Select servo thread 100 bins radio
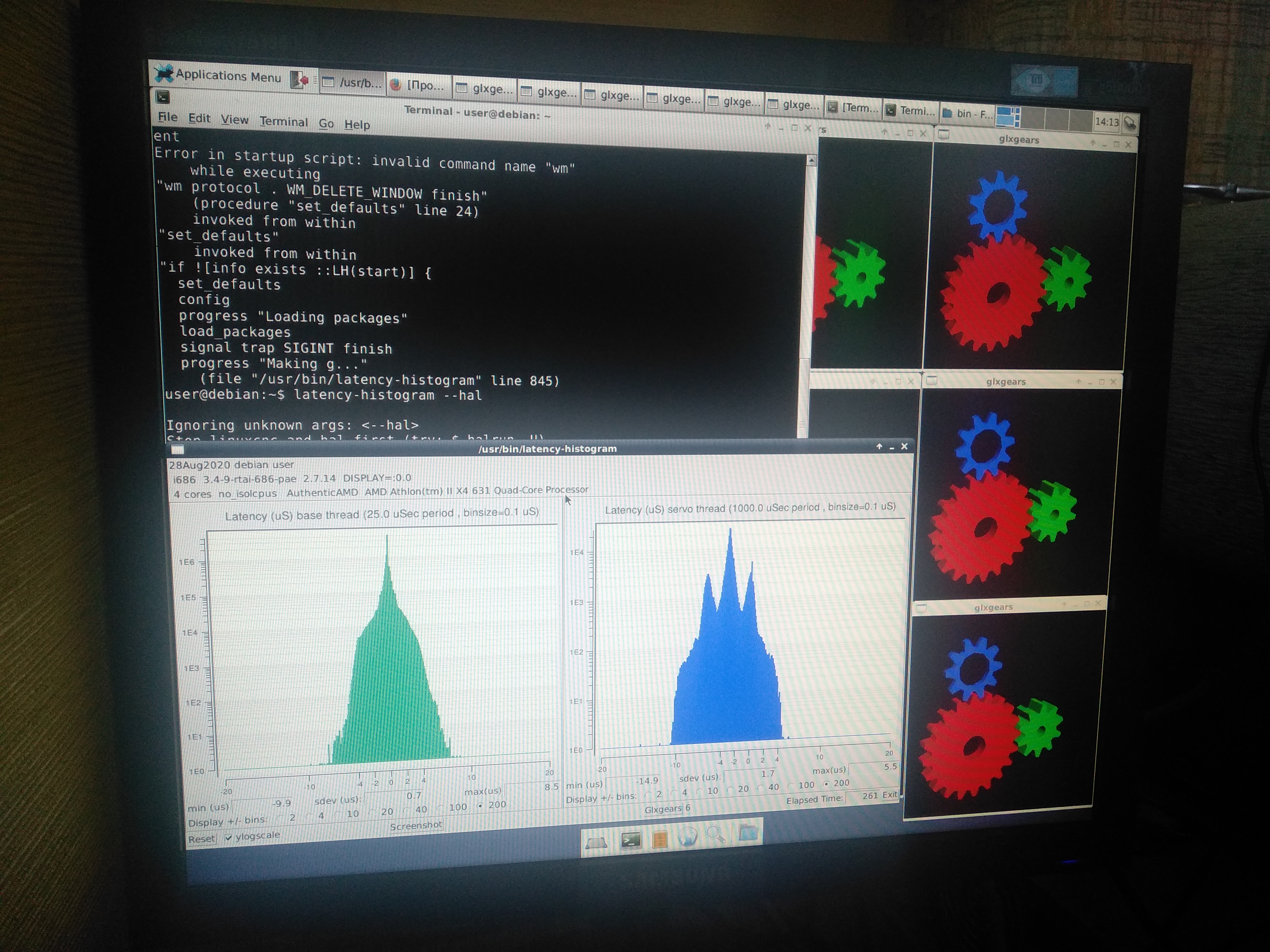This screenshot has height=952, width=1270. 791,786
